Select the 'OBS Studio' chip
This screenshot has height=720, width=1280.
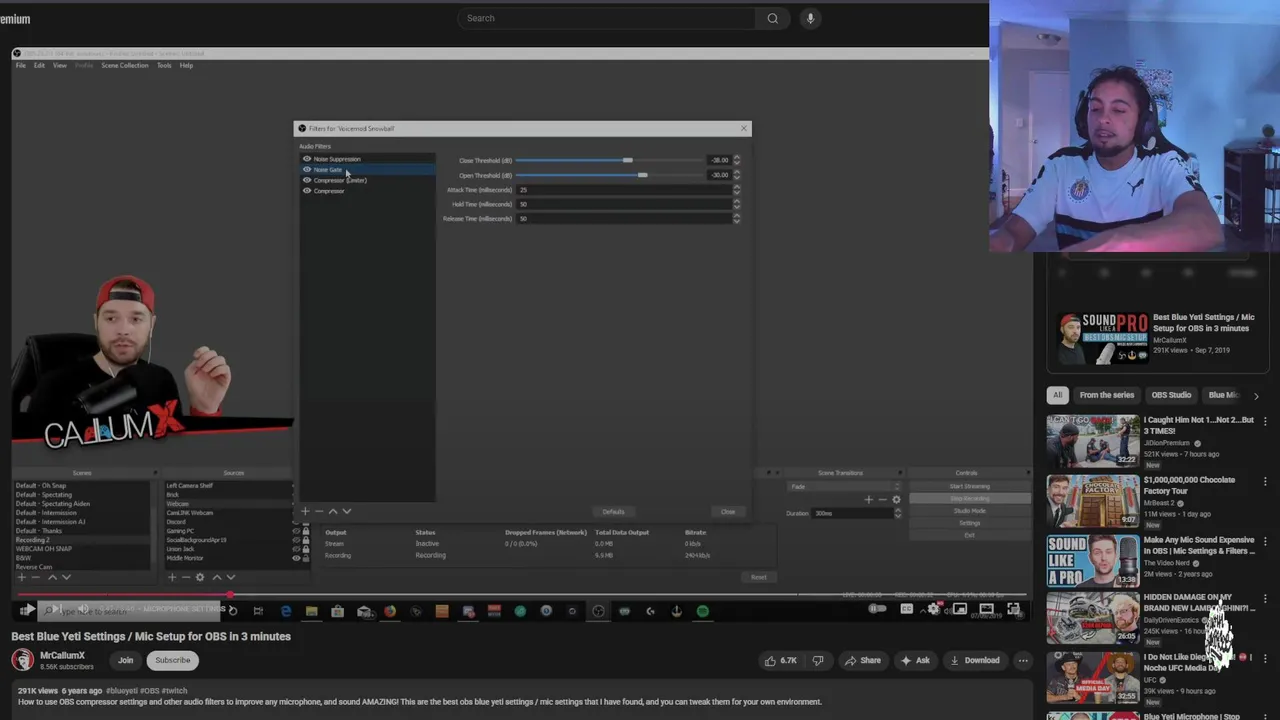coord(1171,395)
